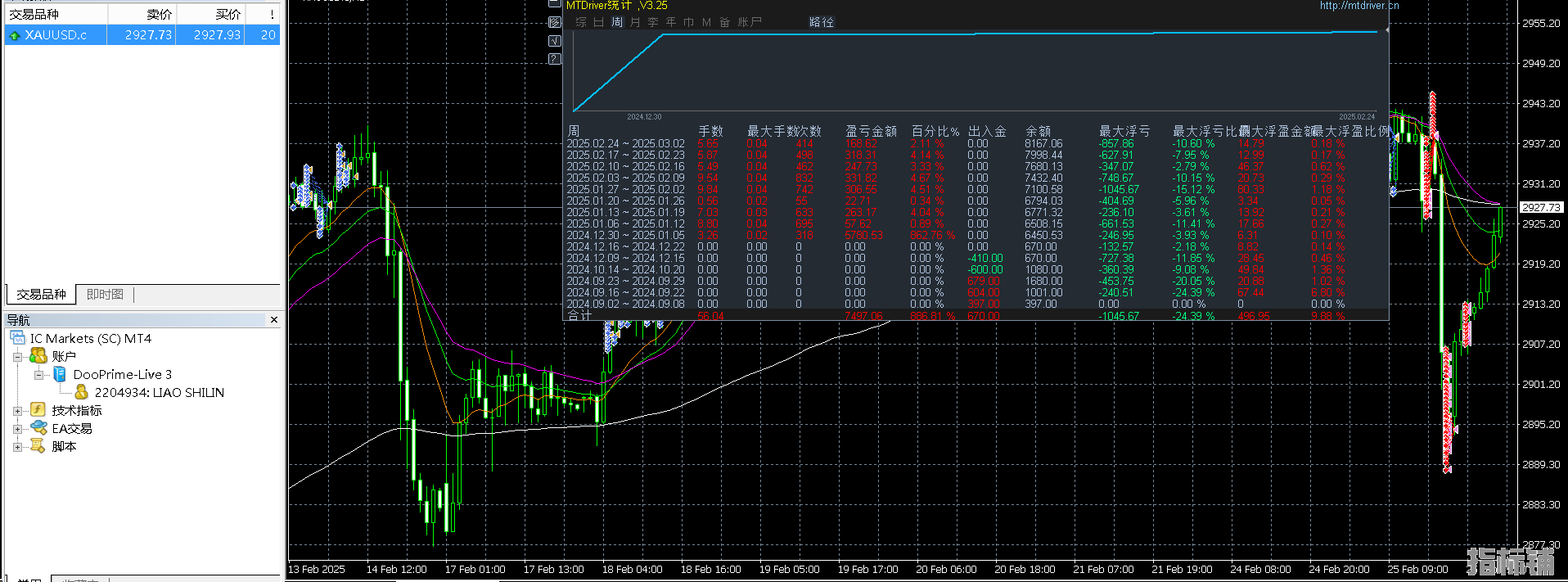Select the 备 tab in MTDriver
The height and width of the screenshot is (582, 1568).
tap(725, 22)
